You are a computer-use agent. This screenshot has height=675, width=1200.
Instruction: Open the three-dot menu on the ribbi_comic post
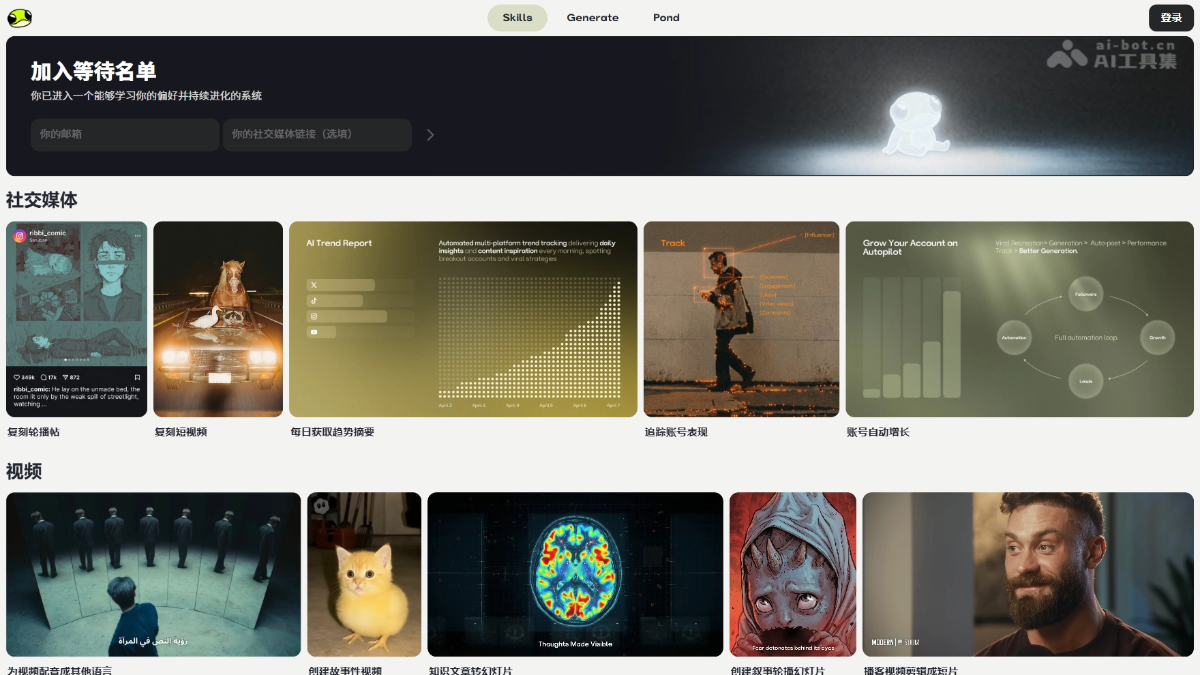pyautogui.click(x=137, y=236)
